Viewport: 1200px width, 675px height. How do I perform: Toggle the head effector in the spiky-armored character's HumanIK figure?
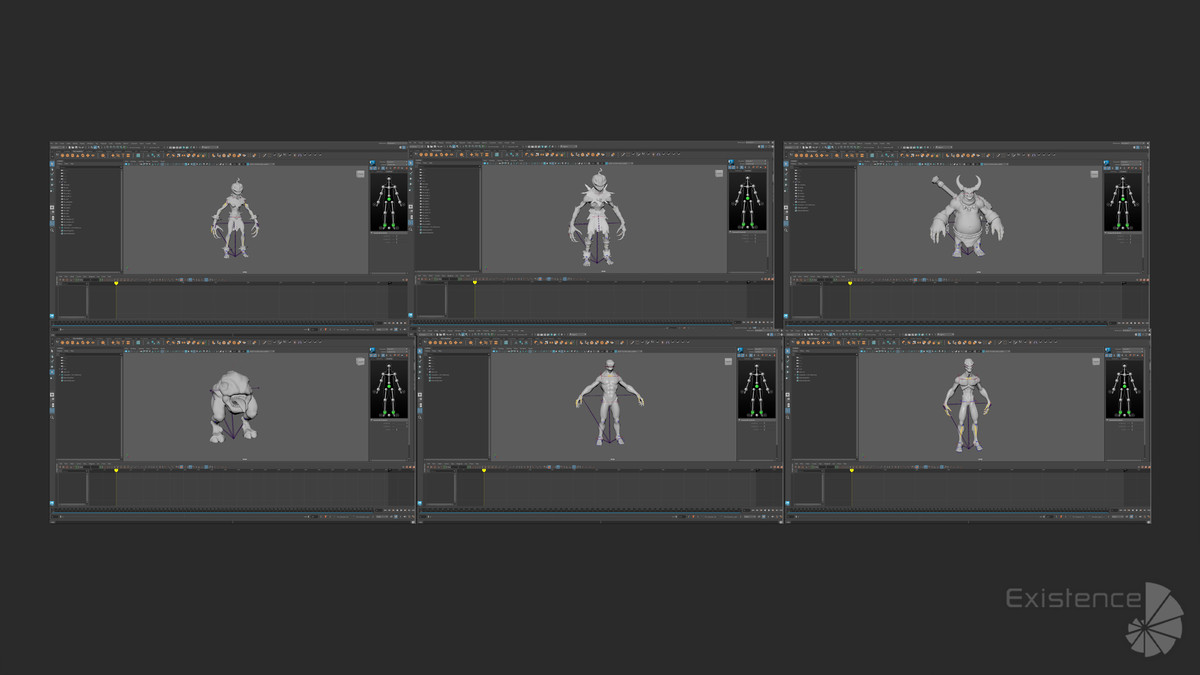tap(745, 179)
